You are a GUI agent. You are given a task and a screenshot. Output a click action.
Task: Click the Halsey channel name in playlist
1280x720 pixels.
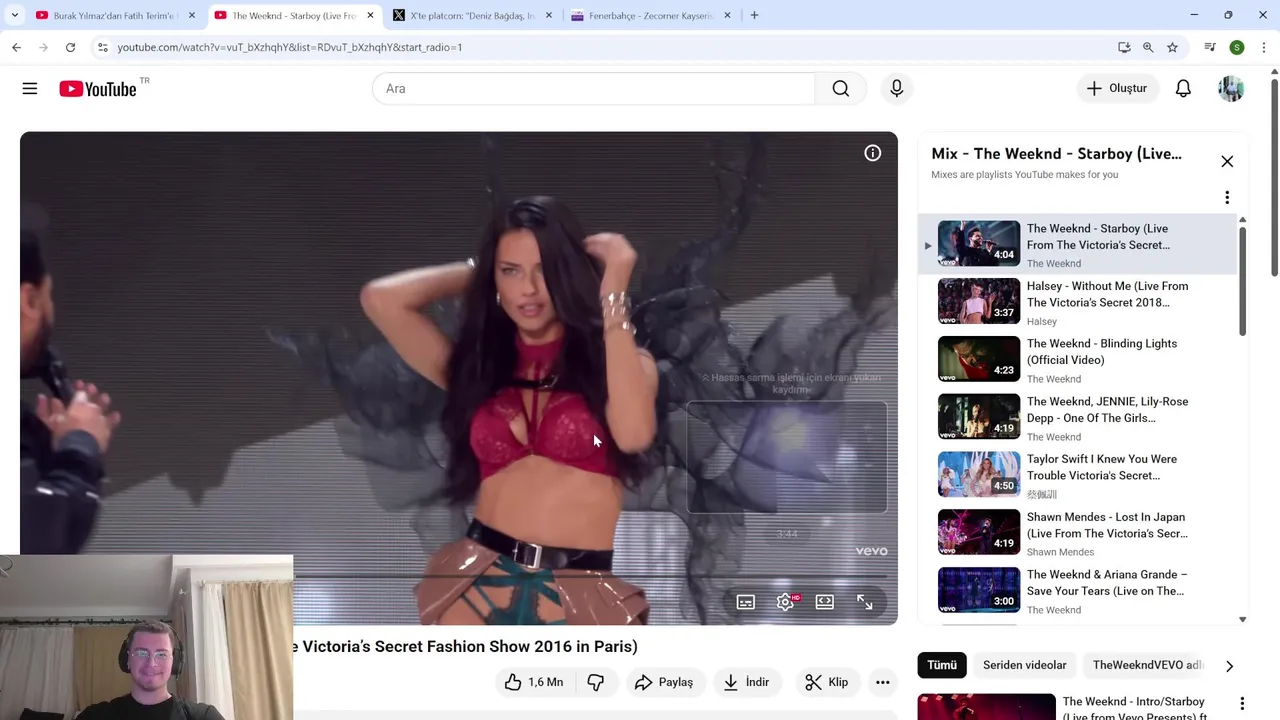(x=1041, y=321)
